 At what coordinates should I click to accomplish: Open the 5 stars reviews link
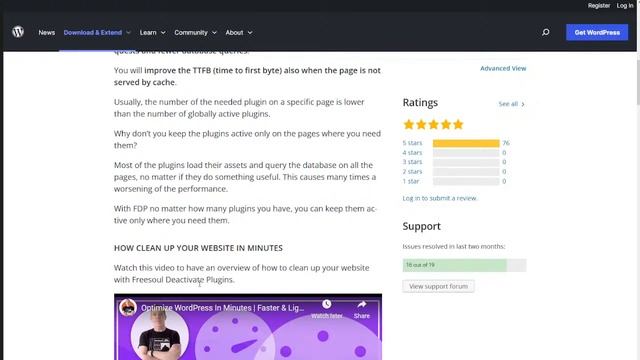(412, 143)
